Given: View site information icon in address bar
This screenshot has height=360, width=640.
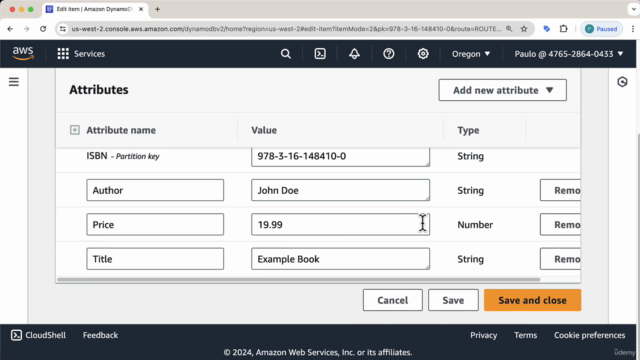Looking at the screenshot, I should [x=62, y=29].
